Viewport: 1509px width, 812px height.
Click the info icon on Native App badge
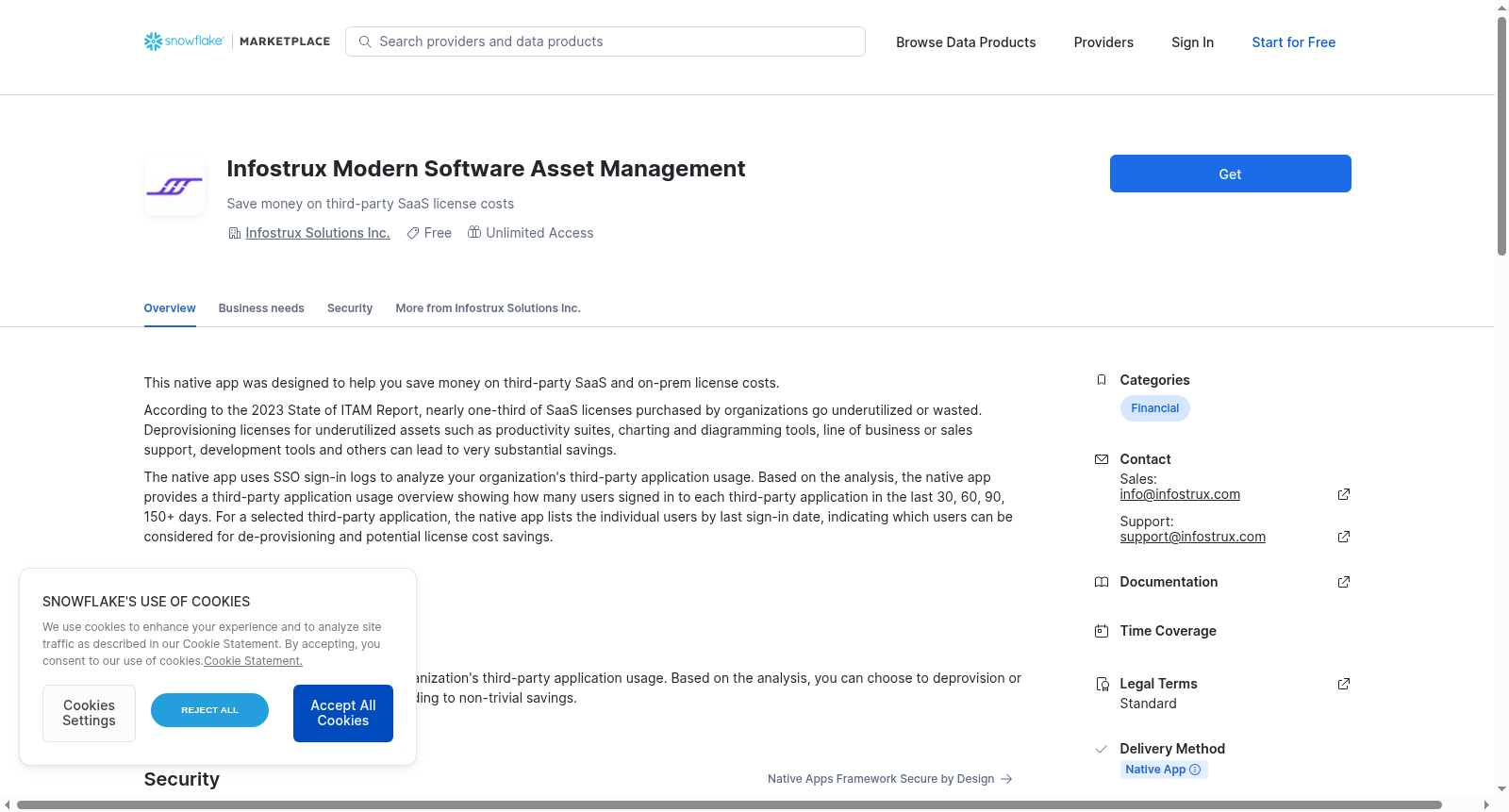pyautogui.click(x=1196, y=770)
